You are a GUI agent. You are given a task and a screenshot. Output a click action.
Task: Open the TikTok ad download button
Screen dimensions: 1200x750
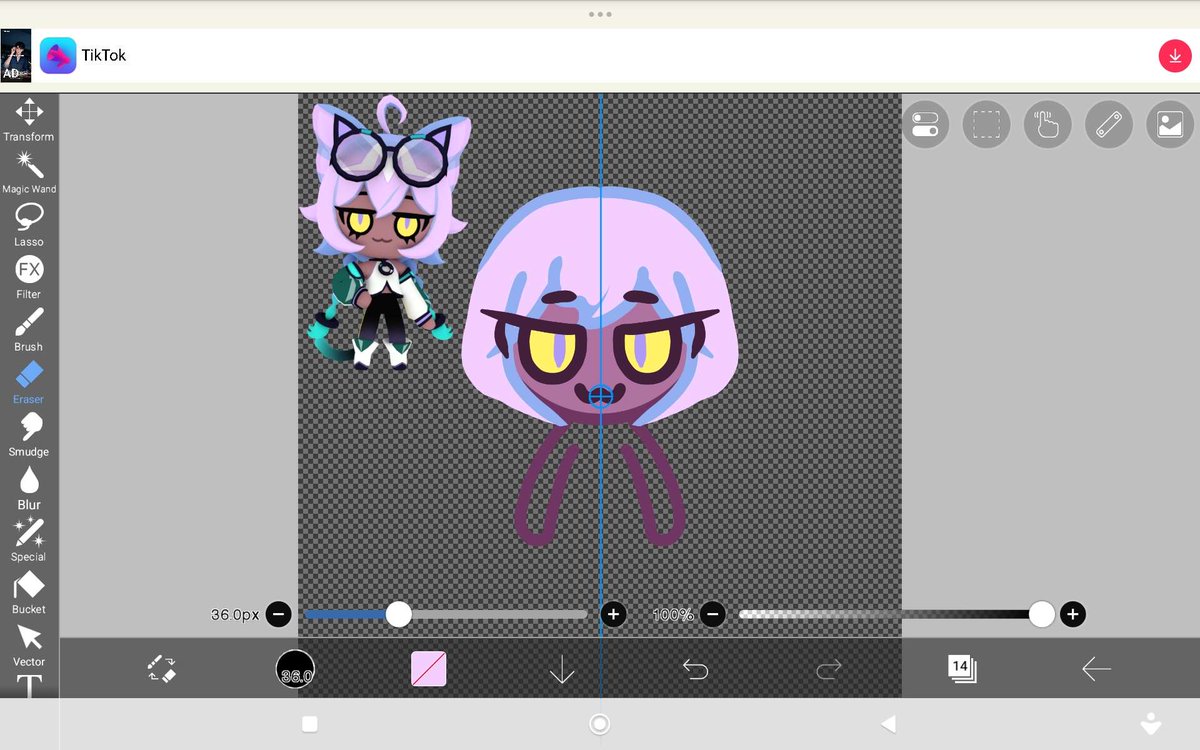coord(1174,56)
